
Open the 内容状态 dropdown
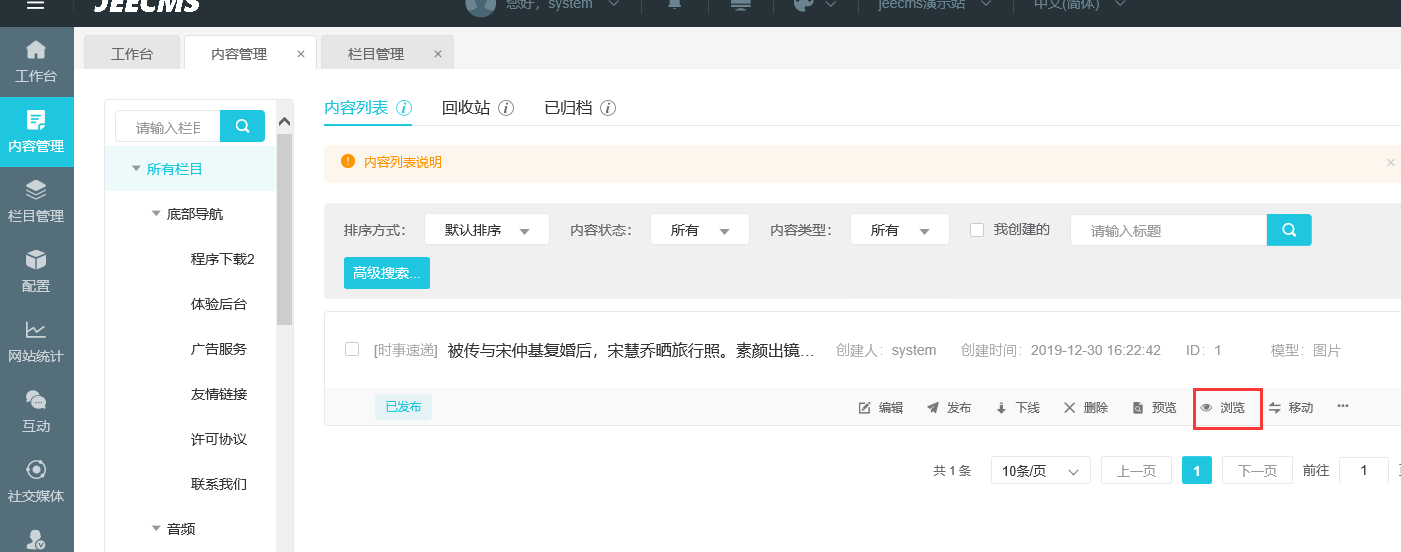pos(700,230)
